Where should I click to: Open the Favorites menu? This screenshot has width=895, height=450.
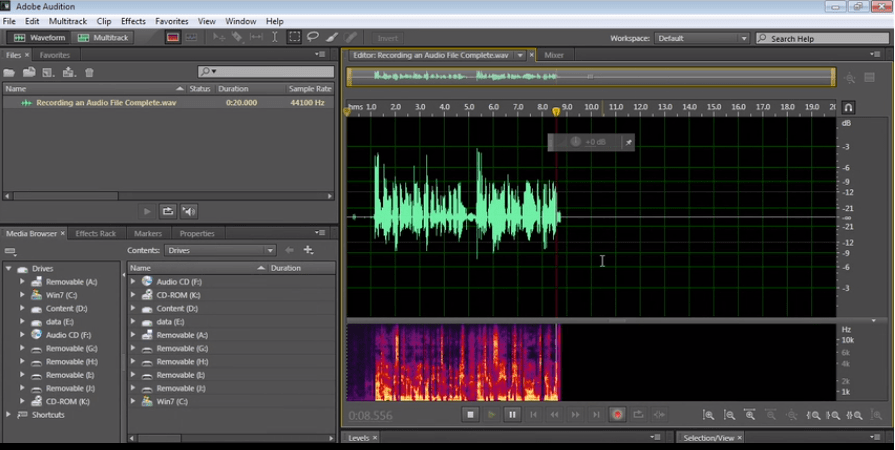point(171,21)
